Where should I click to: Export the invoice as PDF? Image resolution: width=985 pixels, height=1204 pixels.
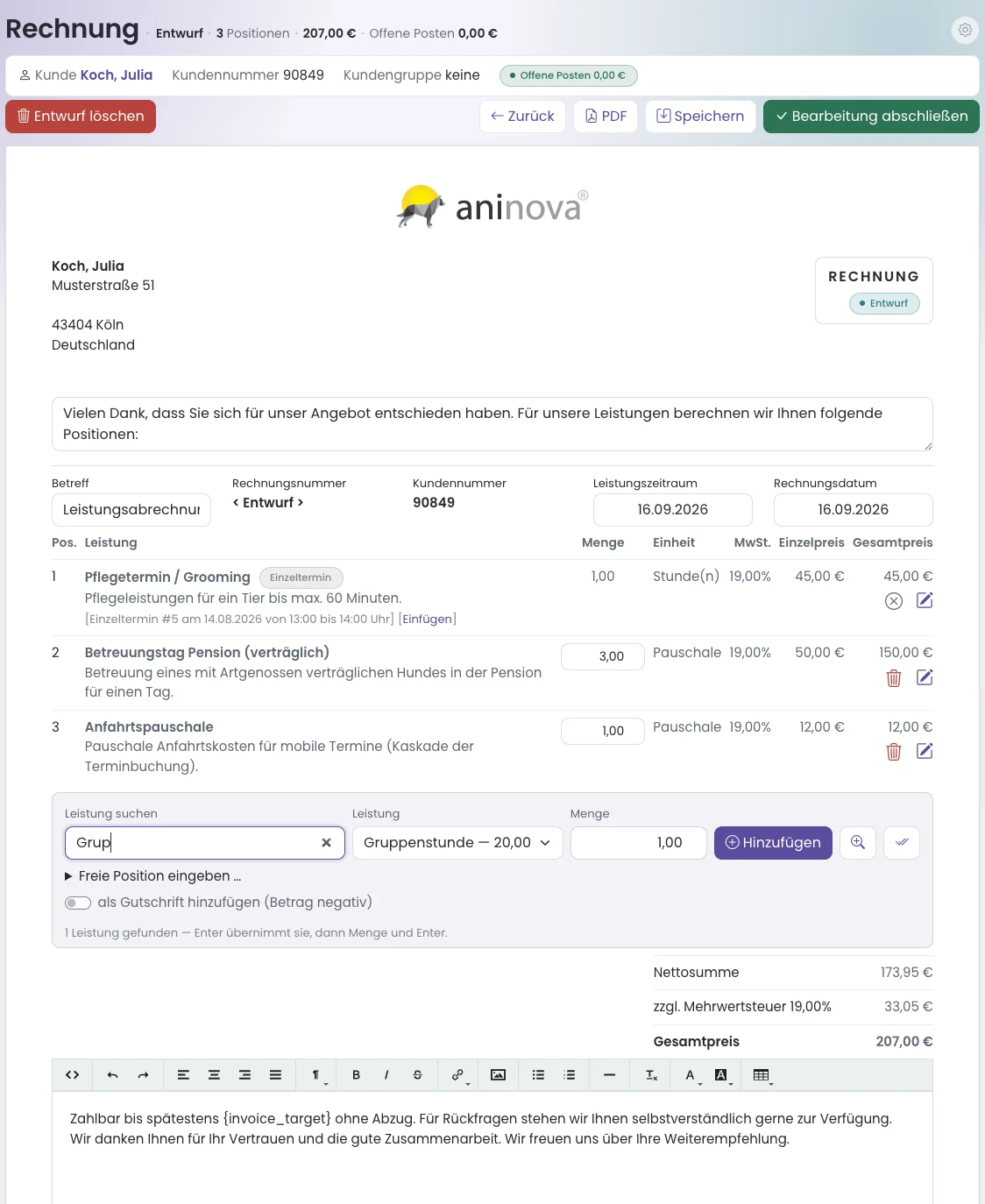point(606,117)
